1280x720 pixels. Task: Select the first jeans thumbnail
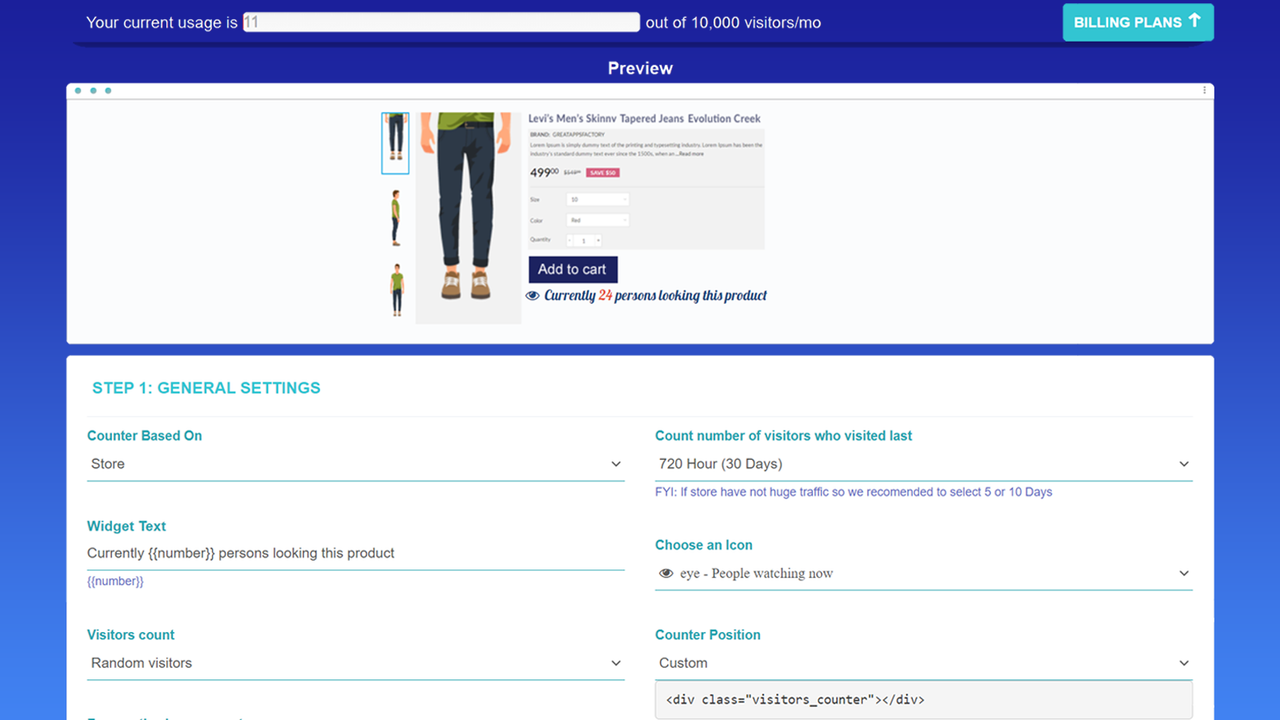pyautogui.click(x=395, y=143)
